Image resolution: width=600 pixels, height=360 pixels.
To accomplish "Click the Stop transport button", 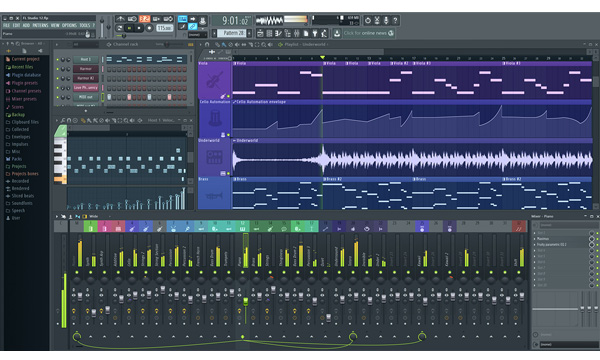I will (139, 28).
